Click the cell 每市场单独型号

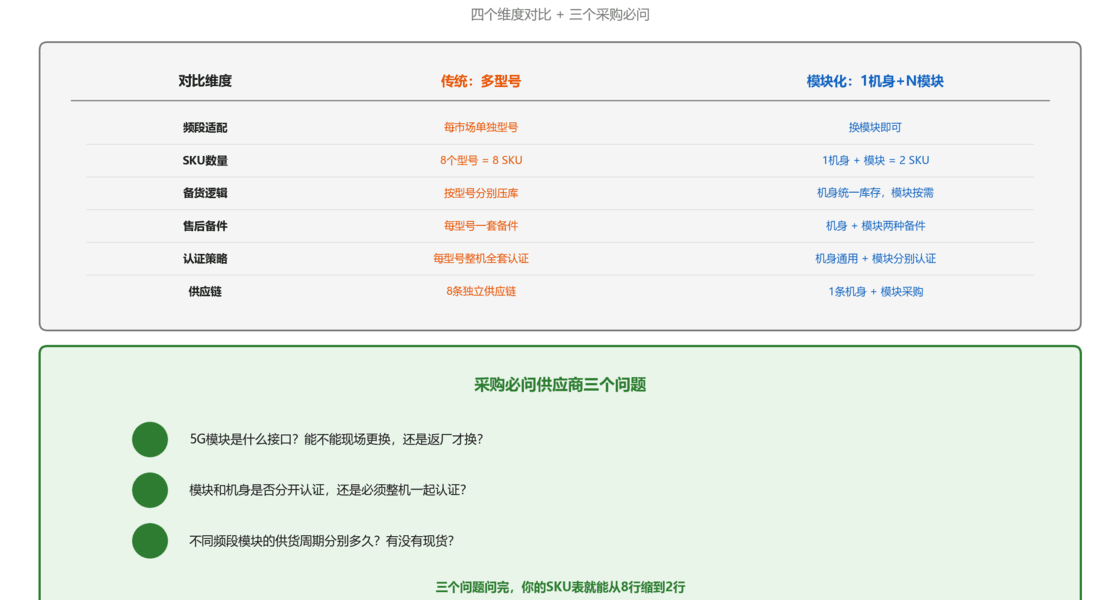(481, 128)
